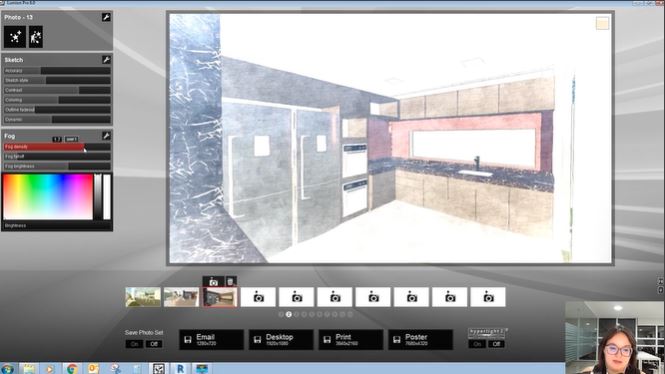
Task: Go to the third photo set page dot
Action: tap(296, 315)
